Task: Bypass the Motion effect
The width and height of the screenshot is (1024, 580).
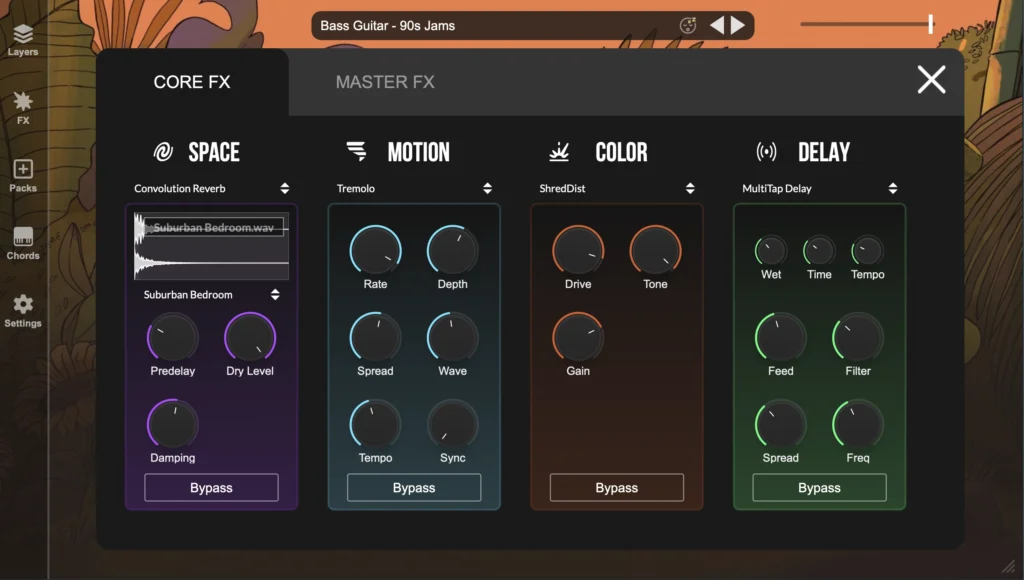Action: 414,488
